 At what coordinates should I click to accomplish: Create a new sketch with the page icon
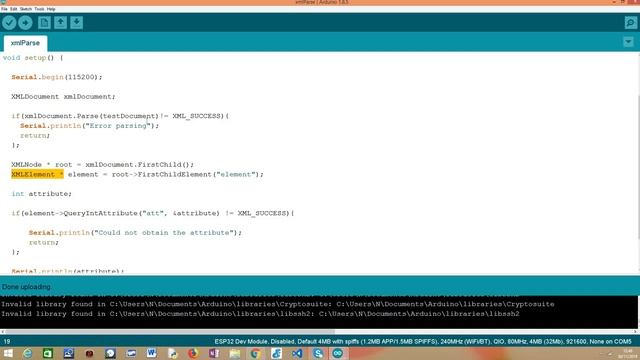[44, 22]
